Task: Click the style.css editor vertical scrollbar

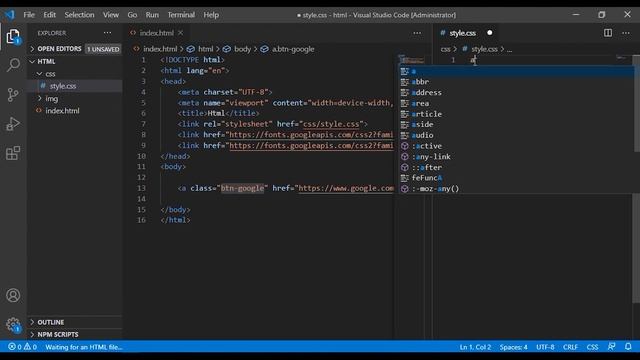Action: click(x=636, y=179)
